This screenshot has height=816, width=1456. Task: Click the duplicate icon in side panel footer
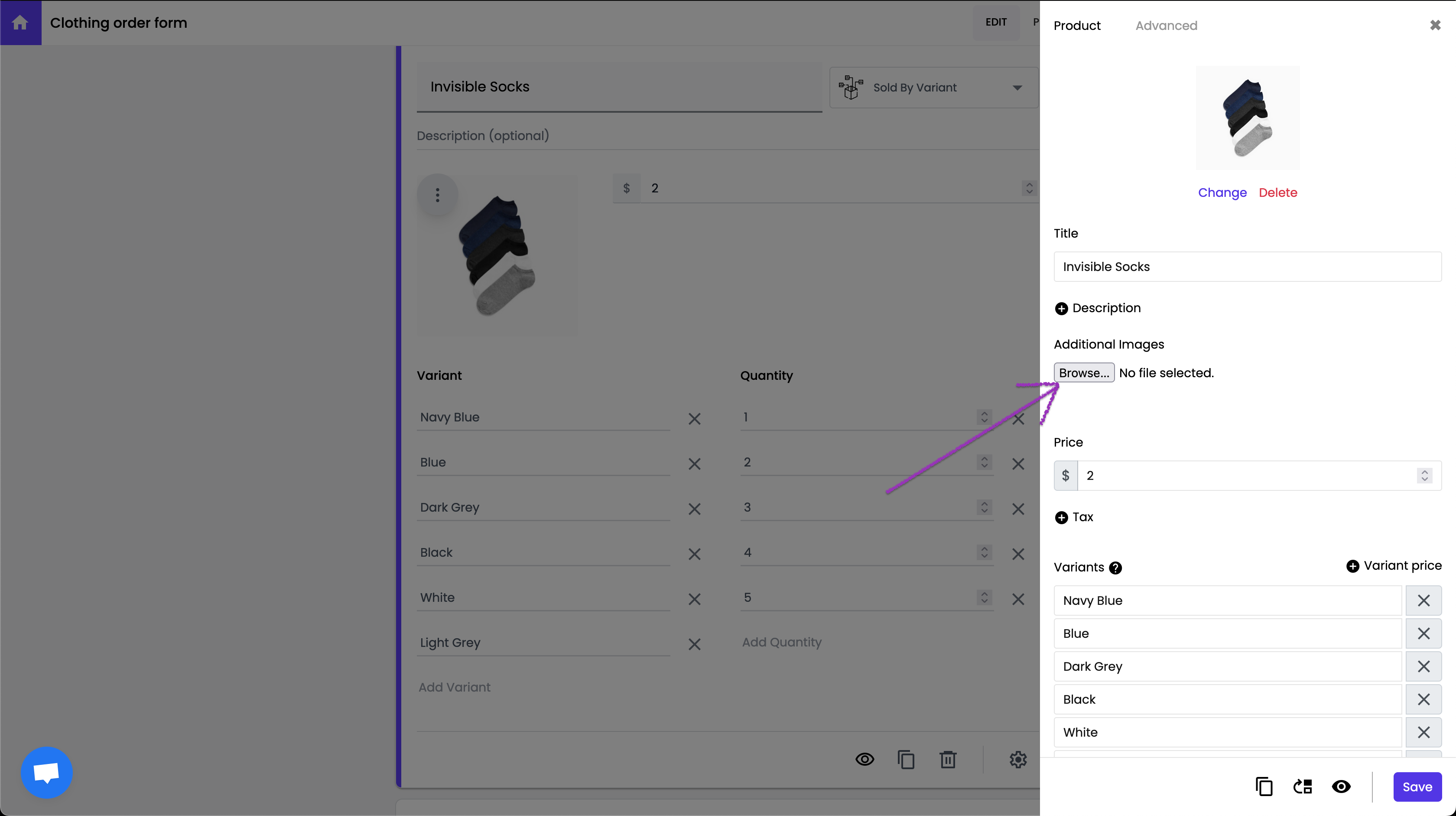[x=1264, y=787]
